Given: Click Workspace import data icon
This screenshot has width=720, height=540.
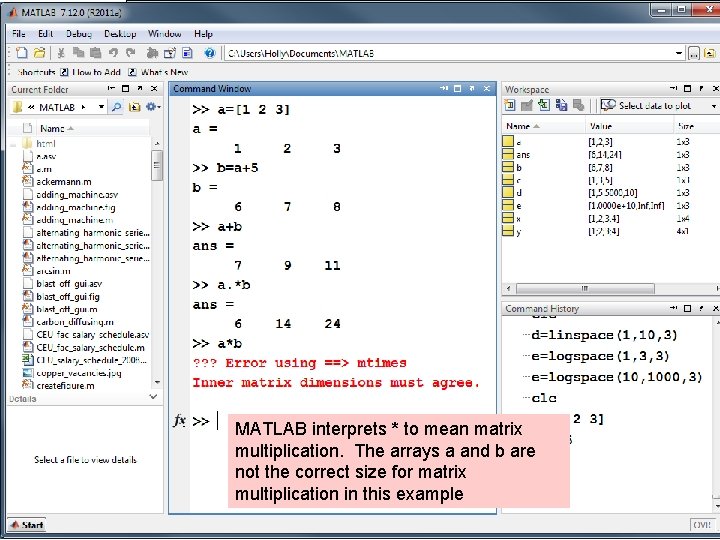Looking at the screenshot, I should (x=544, y=106).
